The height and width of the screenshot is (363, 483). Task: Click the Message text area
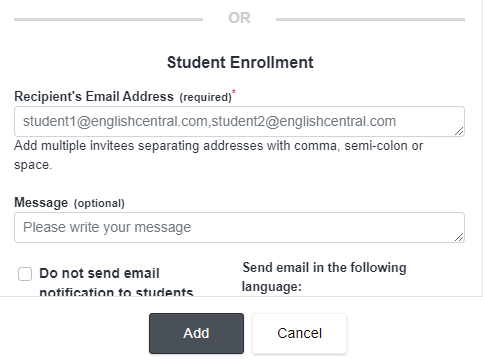(x=239, y=228)
